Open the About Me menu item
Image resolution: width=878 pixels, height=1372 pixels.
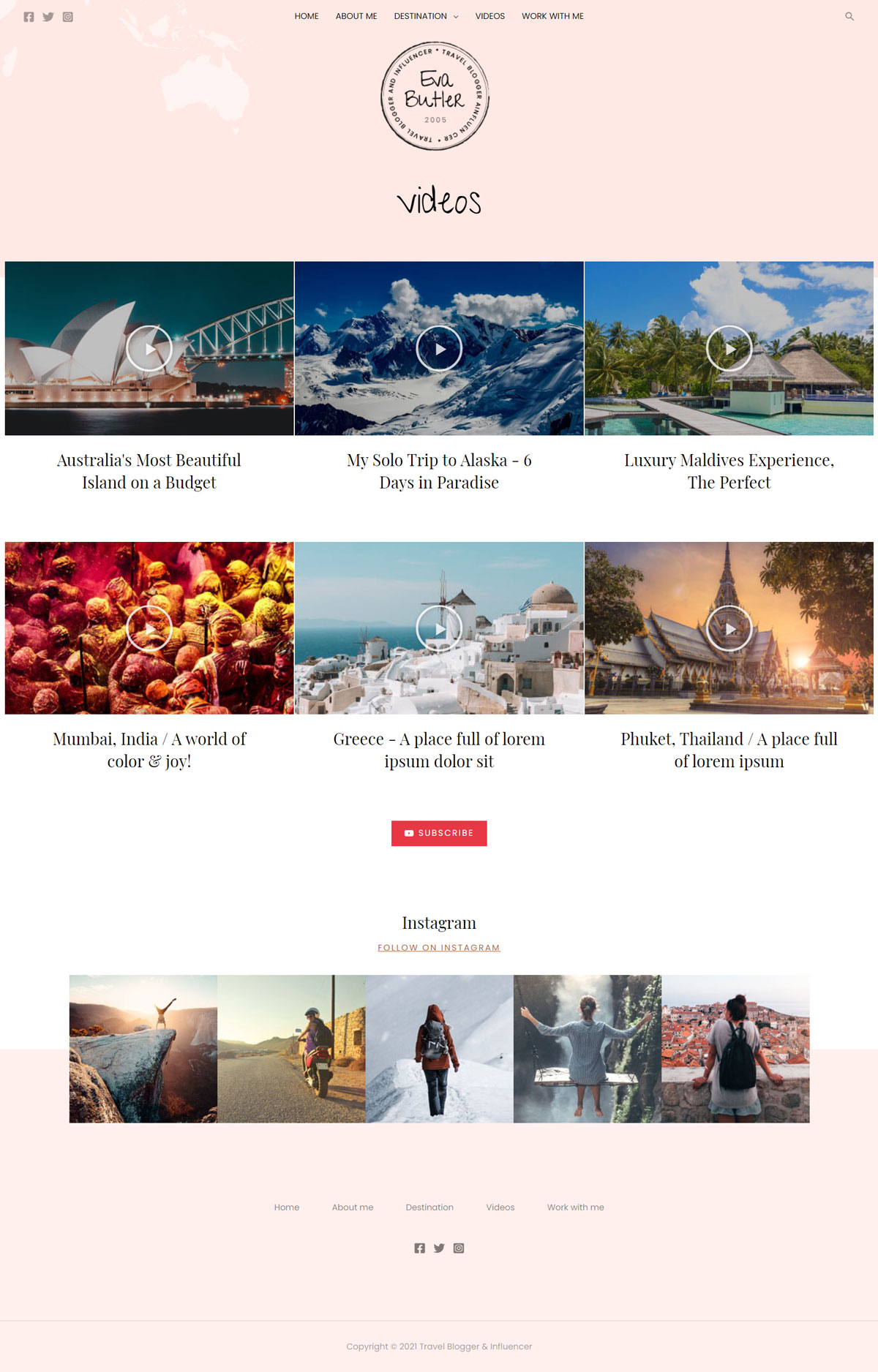(356, 16)
